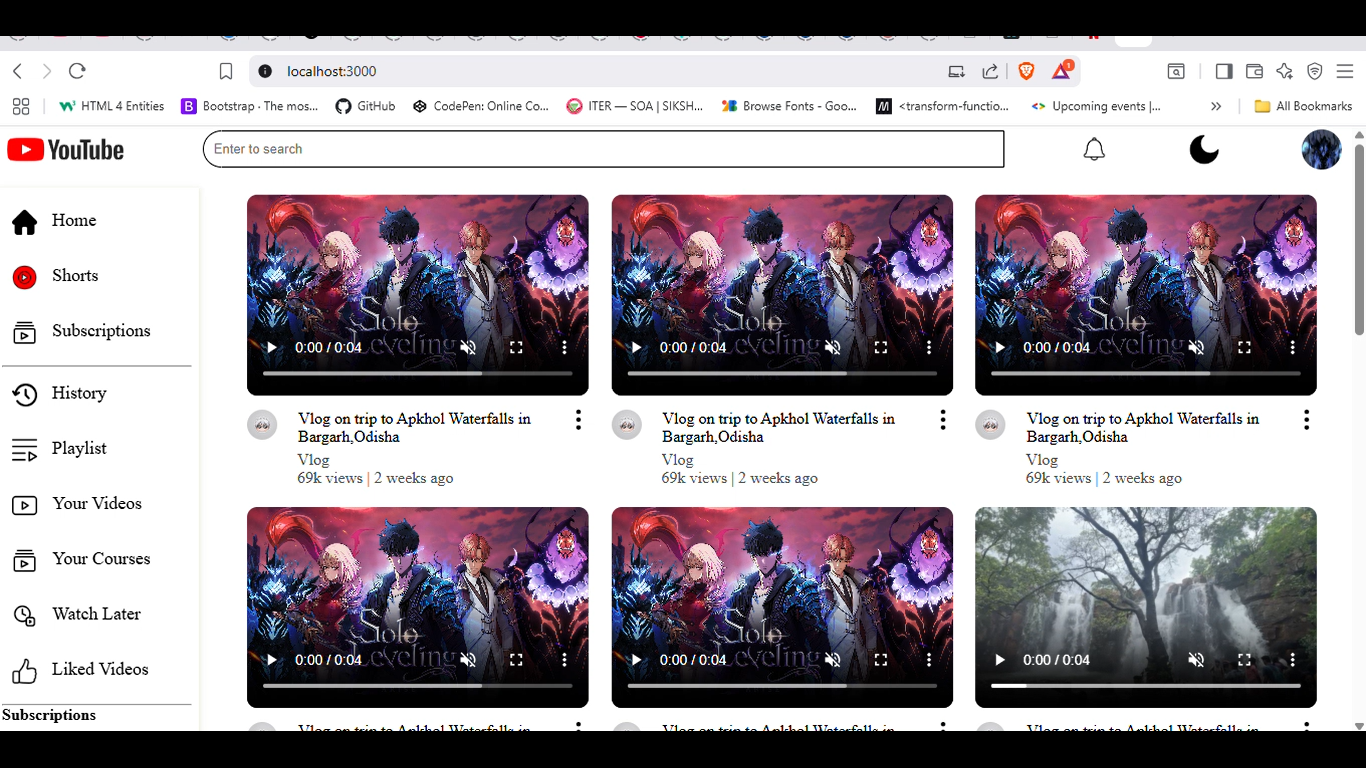
Task: Open the three-dot menu beside the middle top-row title
Action: tap(942, 421)
